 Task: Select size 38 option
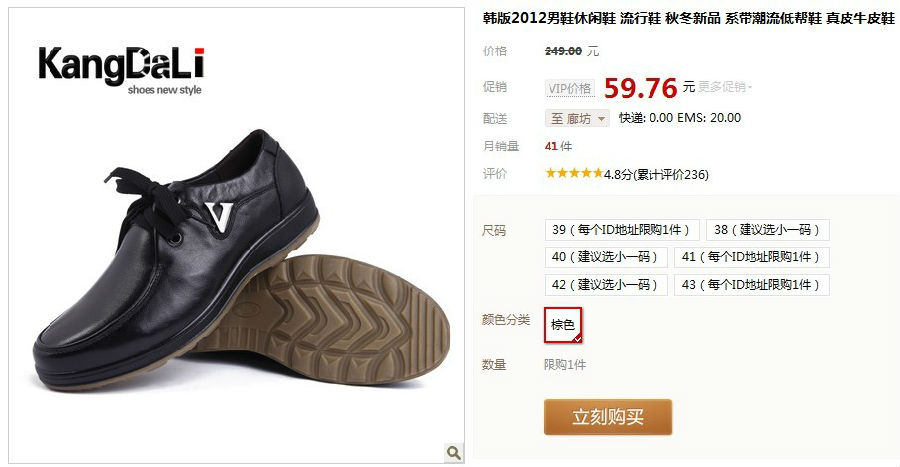(767, 230)
